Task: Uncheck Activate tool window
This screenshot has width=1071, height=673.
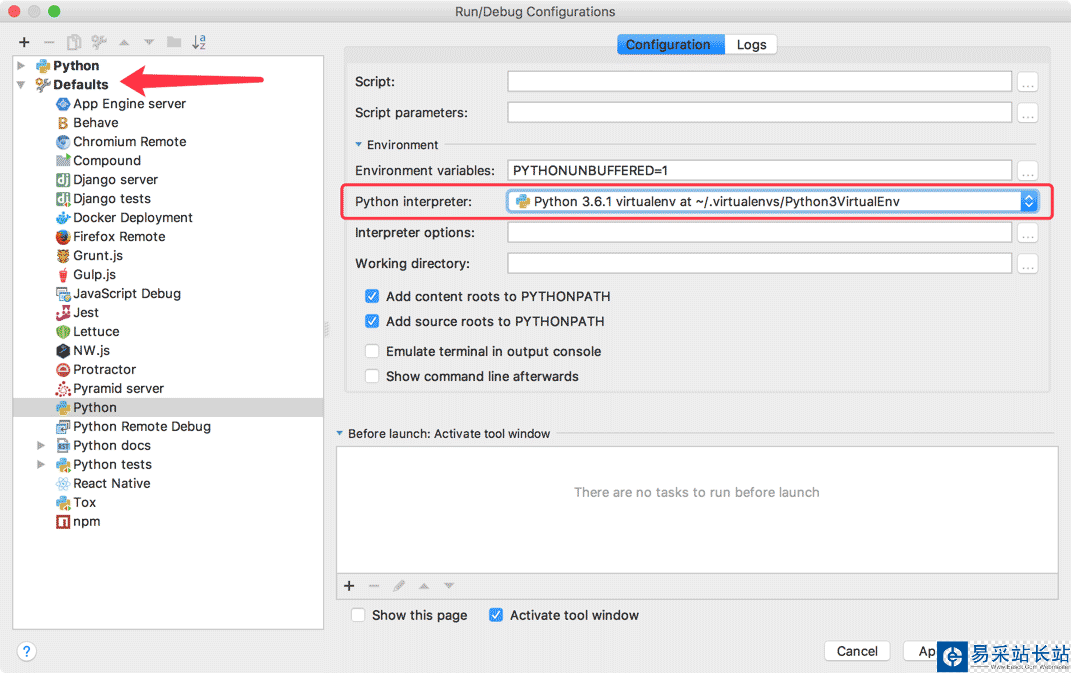Action: click(496, 615)
